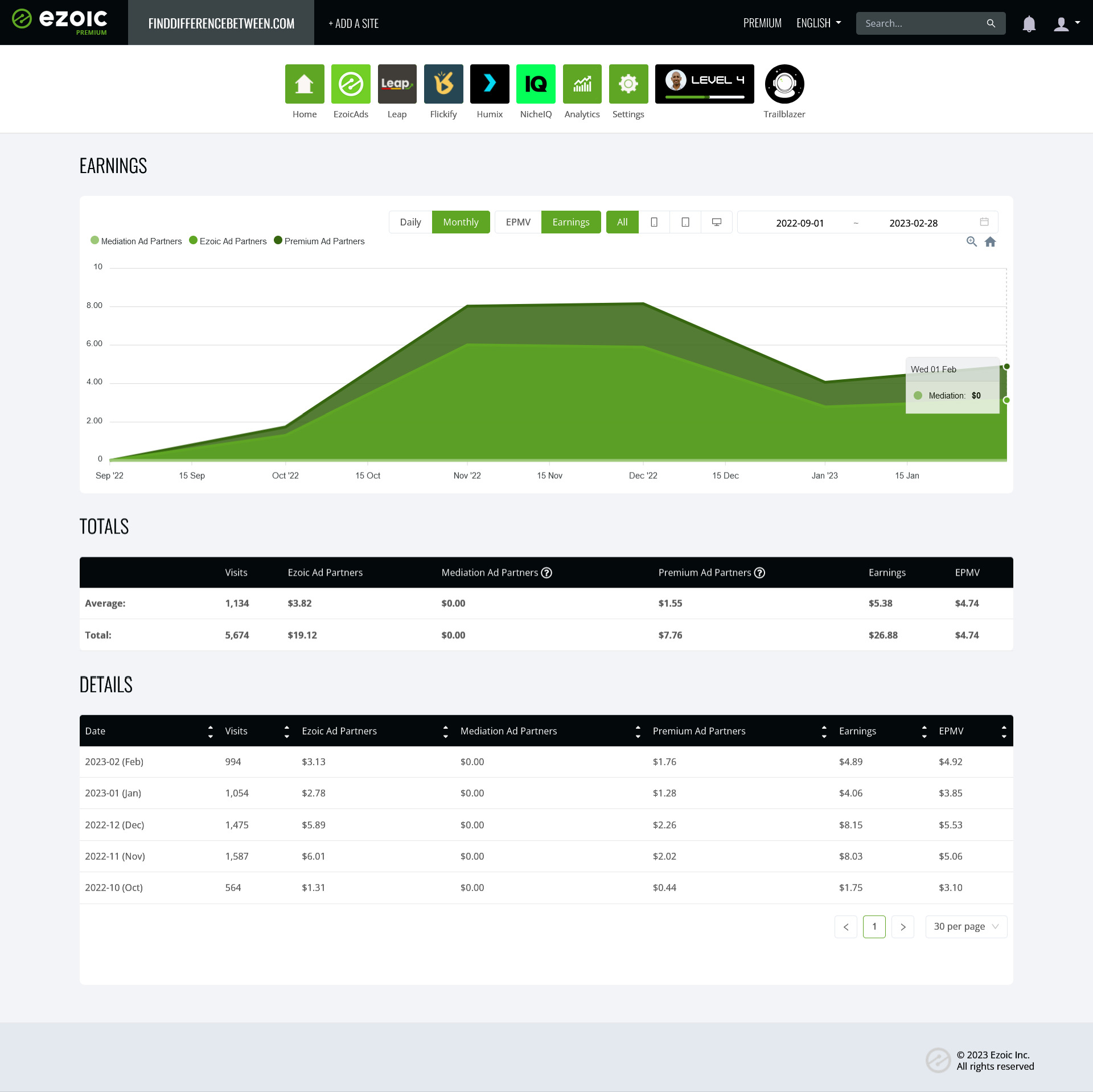Screen dimensions: 1093x1092
Task: Go to next page of details
Action: 903,926
